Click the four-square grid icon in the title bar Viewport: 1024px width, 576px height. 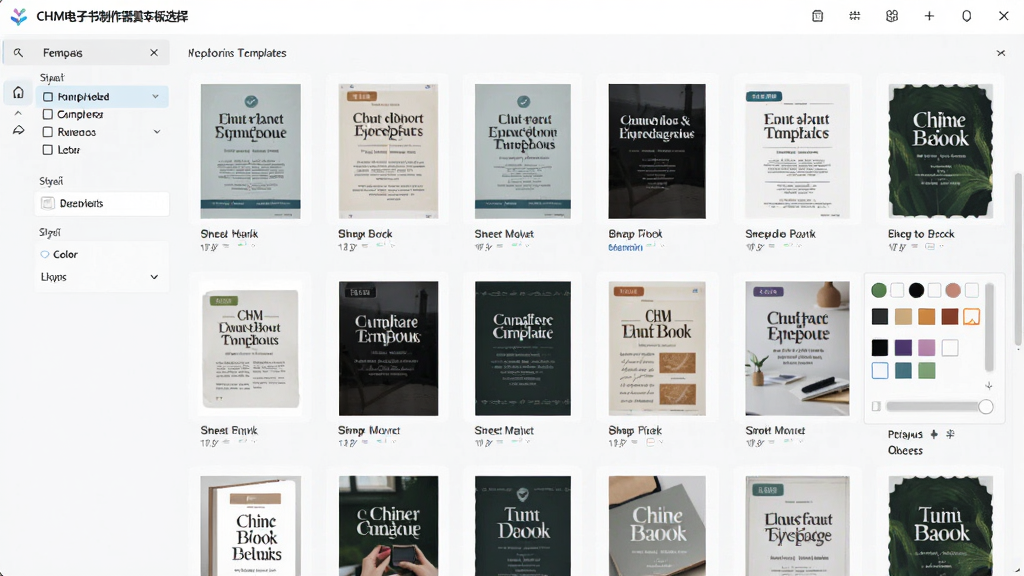(x=892, y=16)
